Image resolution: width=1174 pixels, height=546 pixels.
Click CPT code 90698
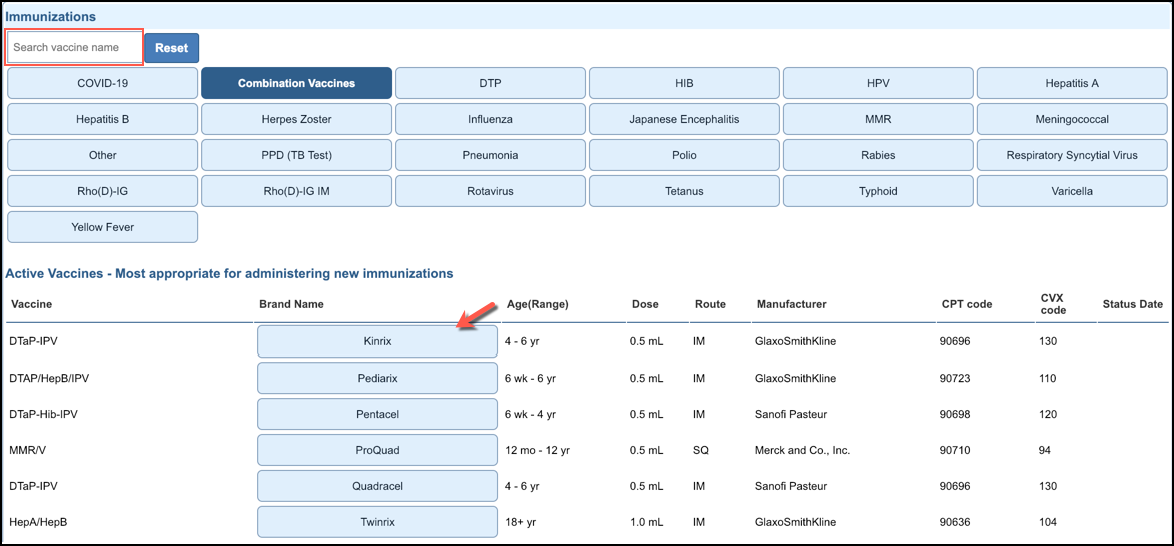(x=955, y=414)
